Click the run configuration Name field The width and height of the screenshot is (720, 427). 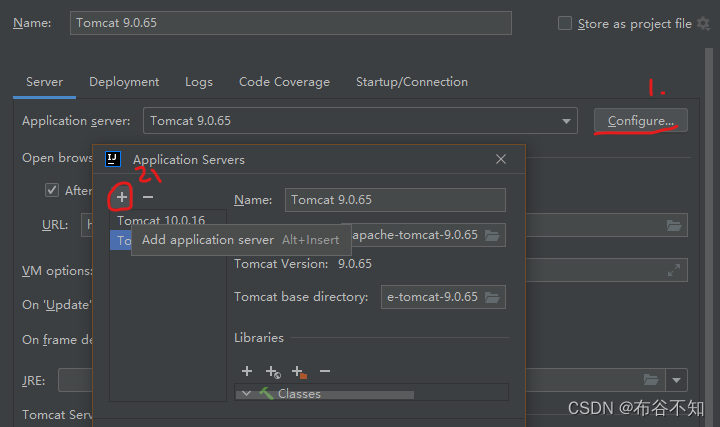click(x=291, y=23)
